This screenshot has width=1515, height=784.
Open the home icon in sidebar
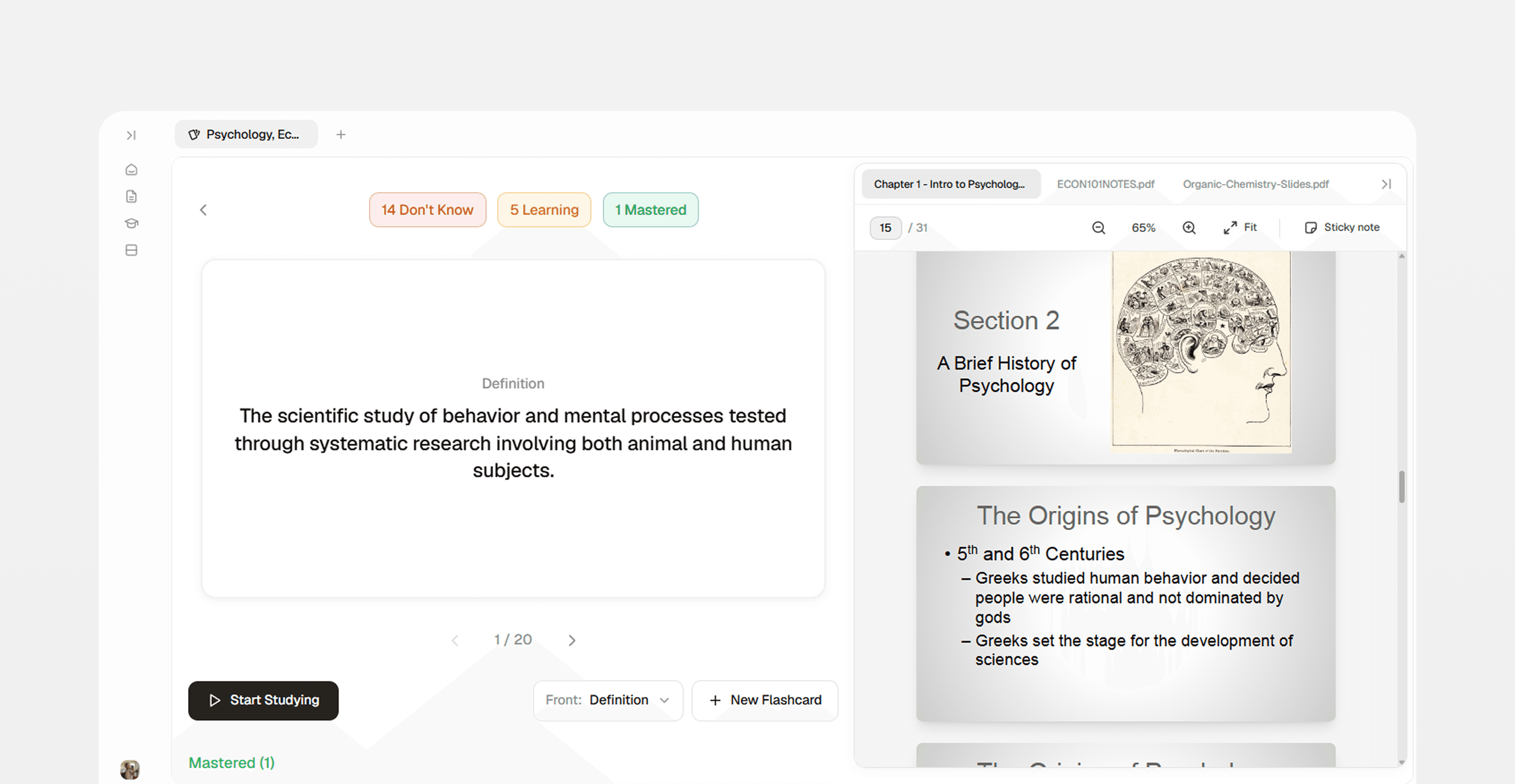click(131, 170)
